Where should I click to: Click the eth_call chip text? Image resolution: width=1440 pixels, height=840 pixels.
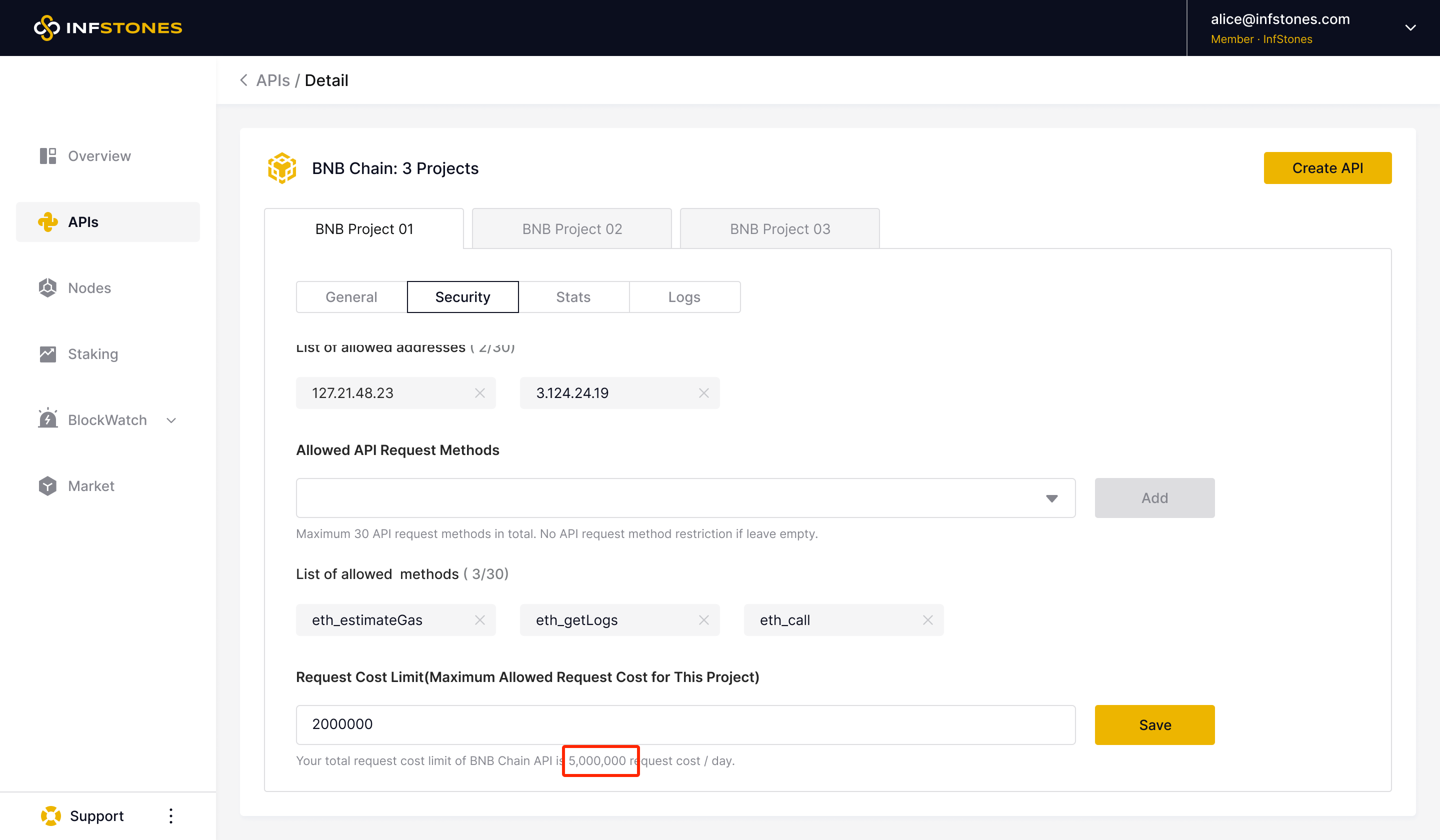pos(784,619)
